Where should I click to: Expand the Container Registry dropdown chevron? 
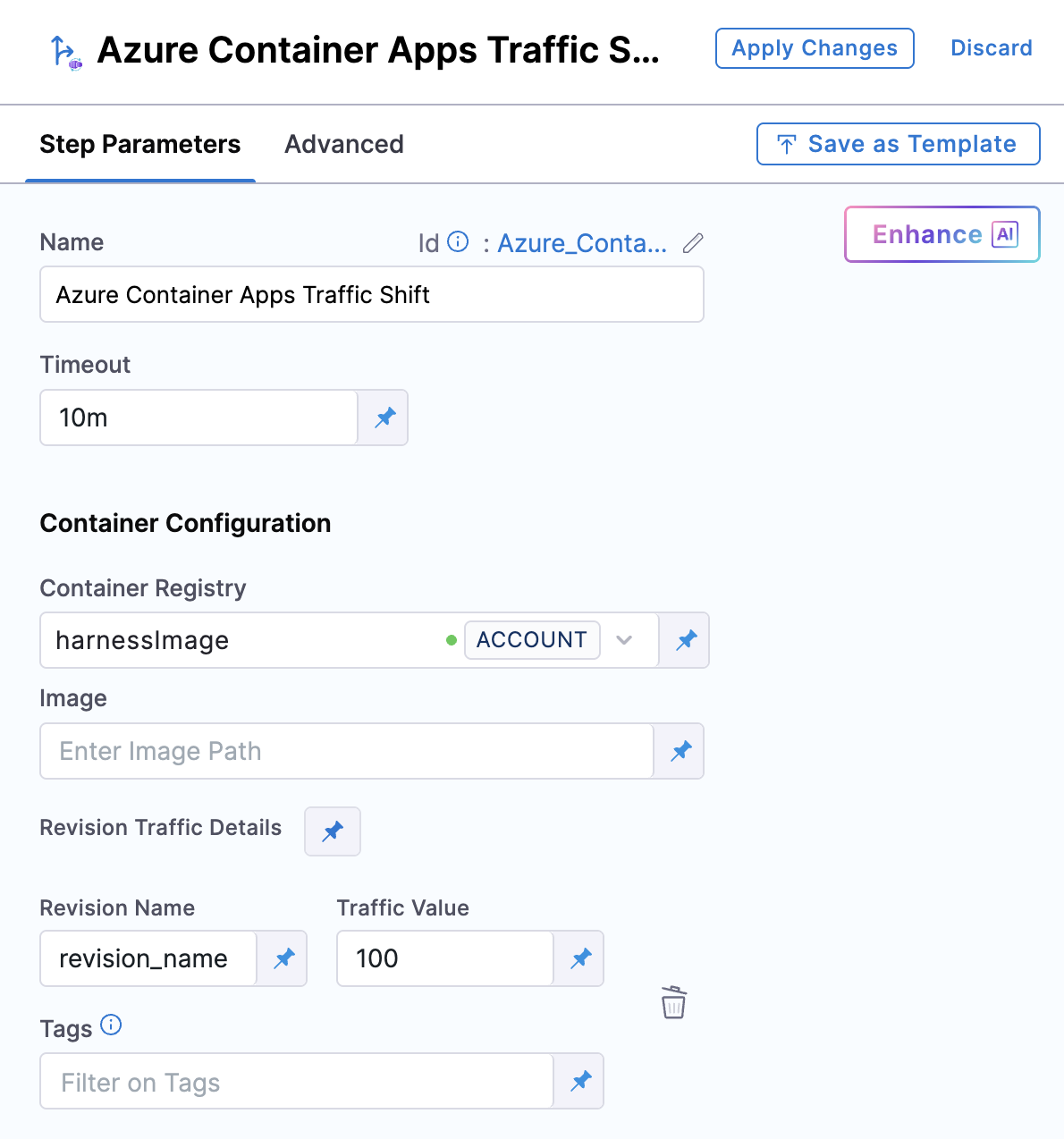point(624,640)
